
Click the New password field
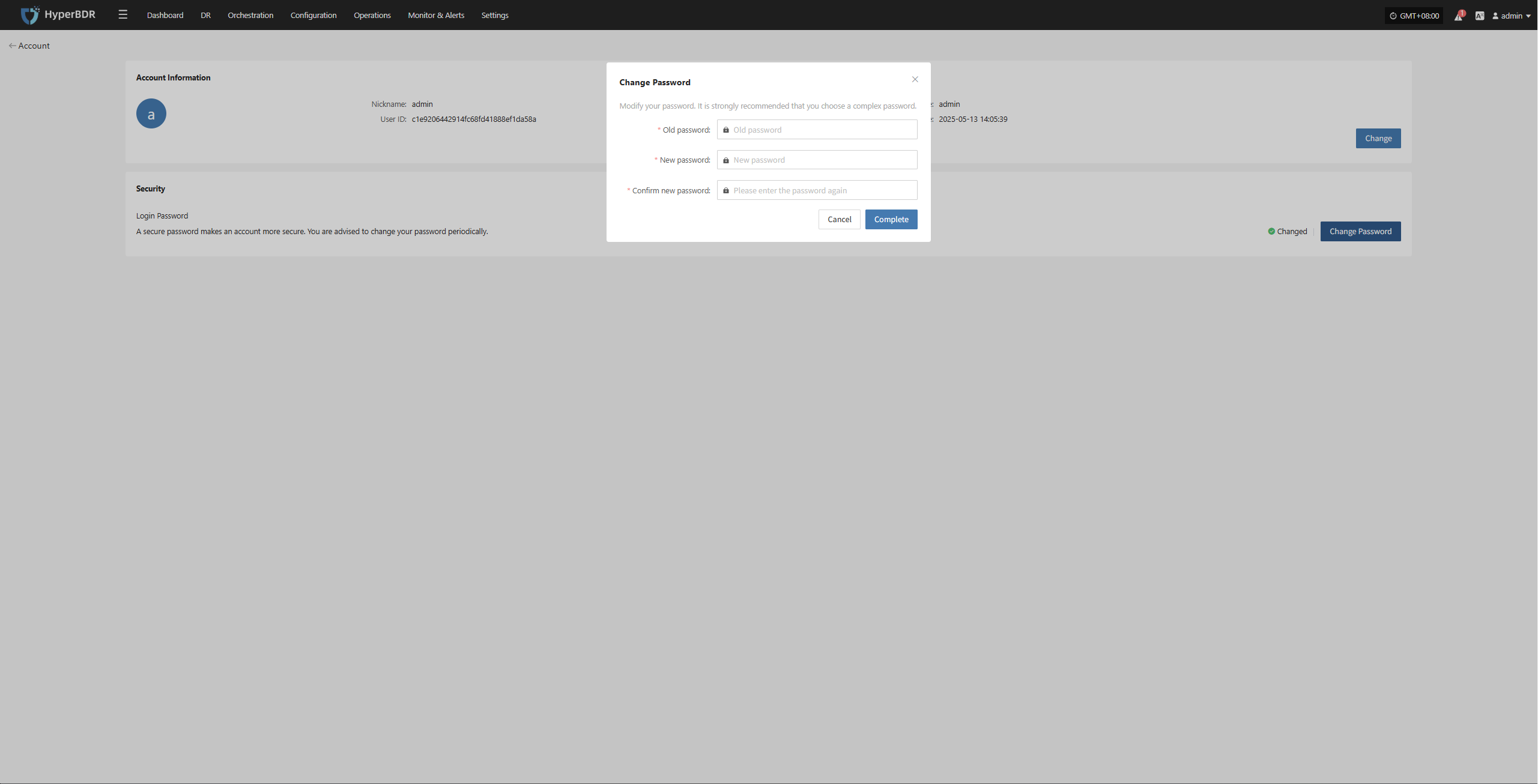(817, 160)
